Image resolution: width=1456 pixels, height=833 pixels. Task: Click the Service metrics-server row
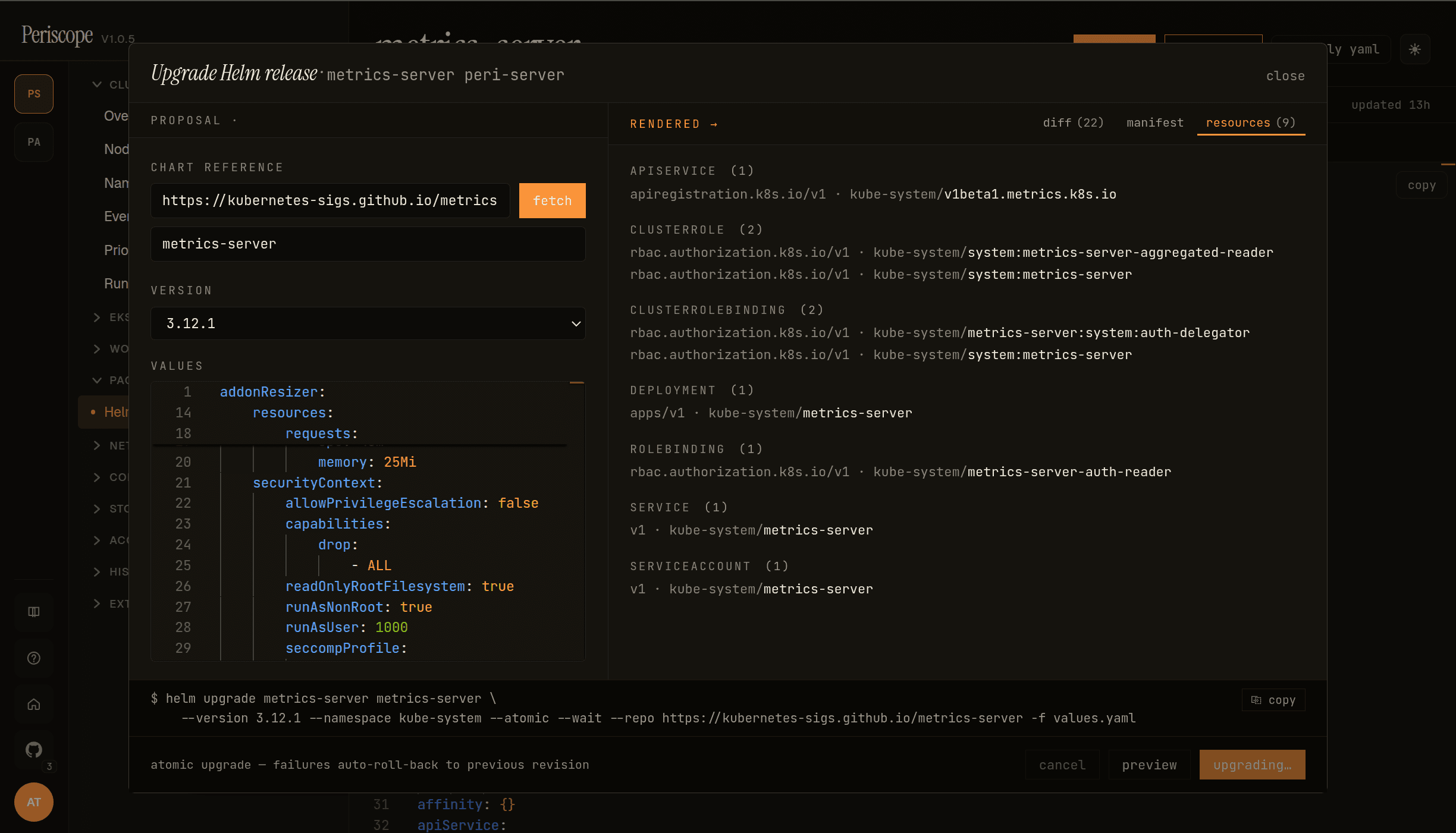pos(751,530)
